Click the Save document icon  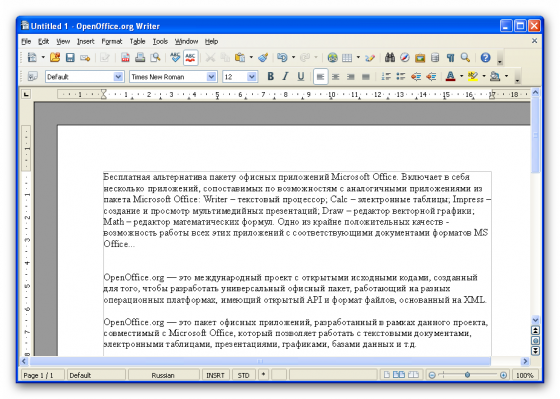(x=70, y=58)
